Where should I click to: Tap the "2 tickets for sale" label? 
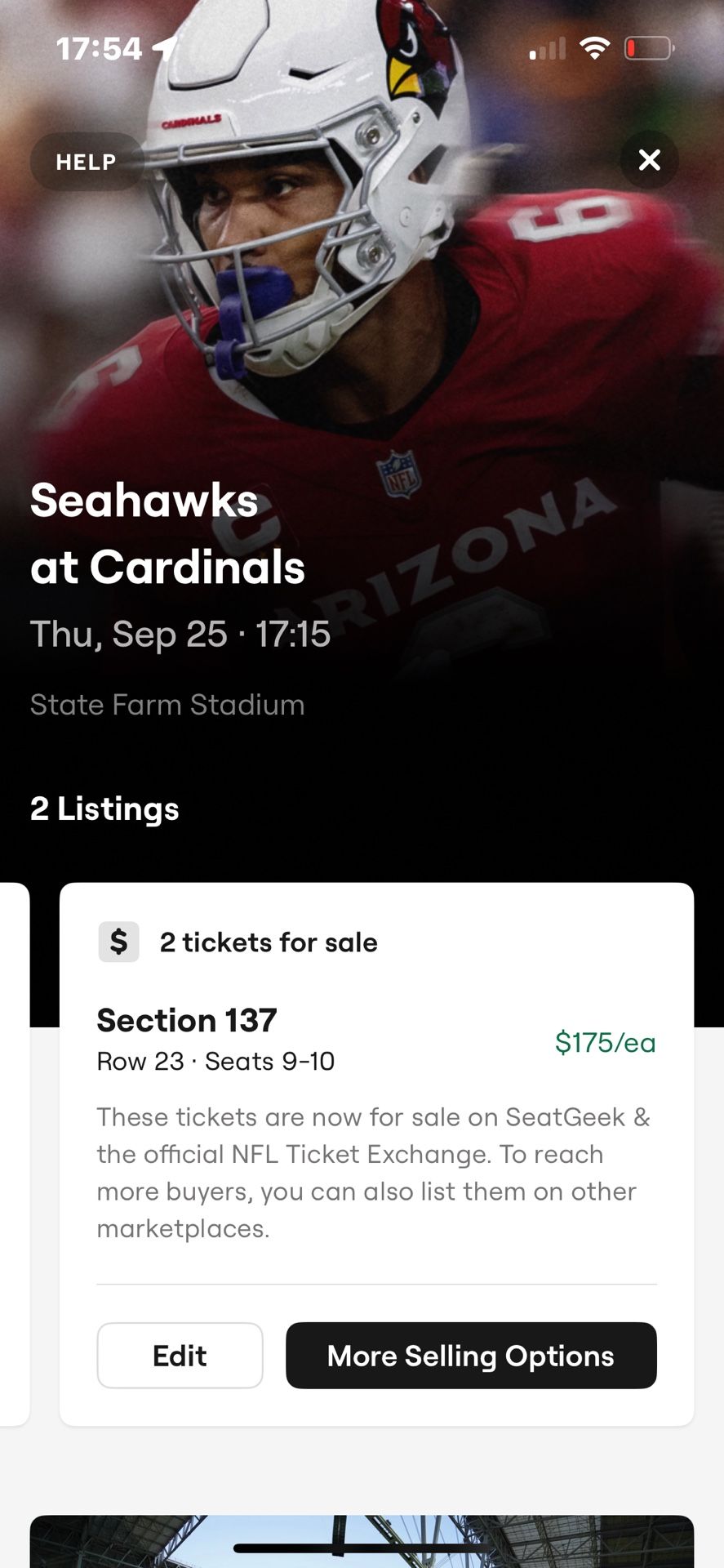click(x=269, y=942)
